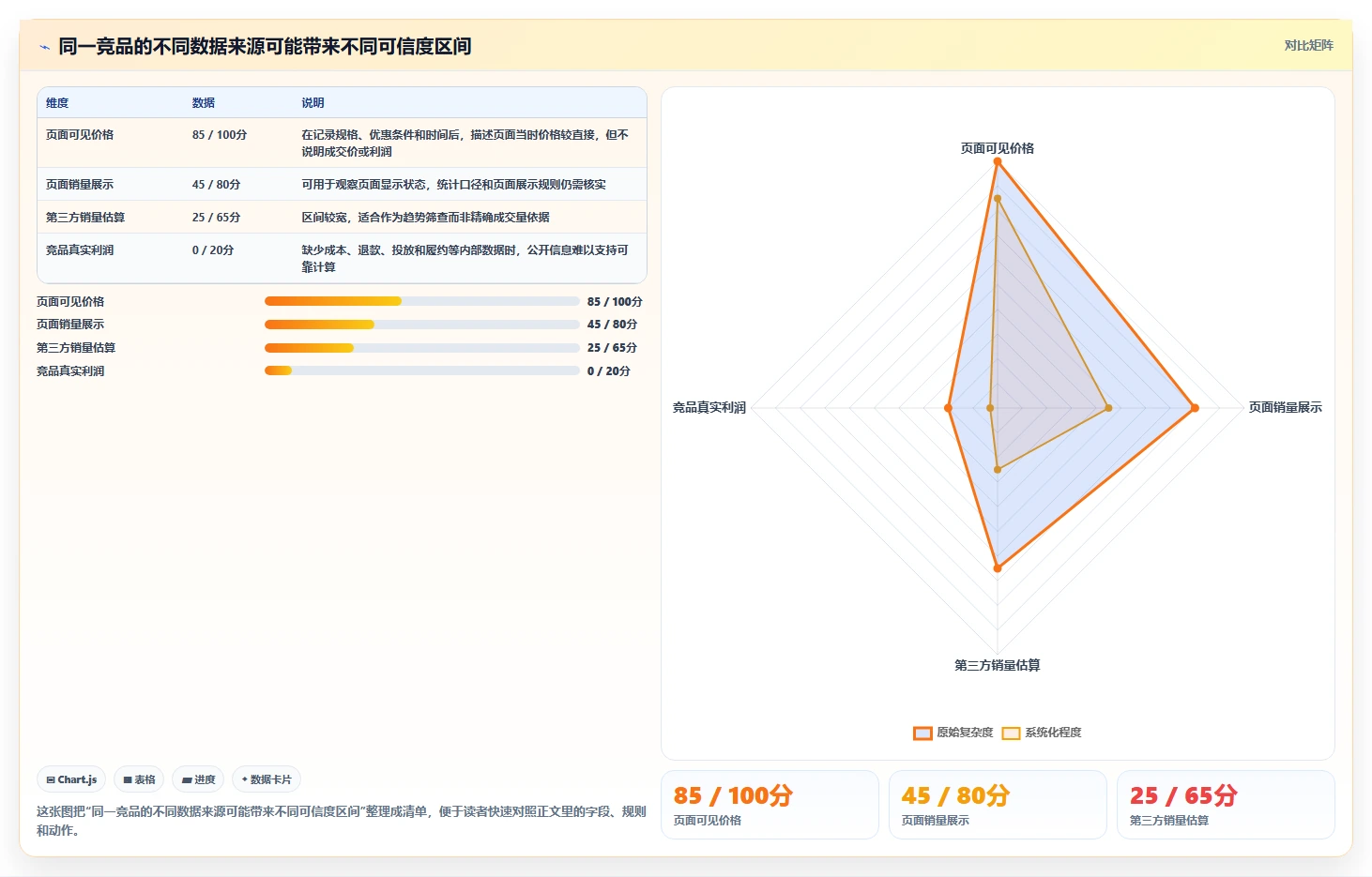1372x877 pixels.
Task: Click the radar axis label 竞品真实利润
Action: (x=709, y=407)
